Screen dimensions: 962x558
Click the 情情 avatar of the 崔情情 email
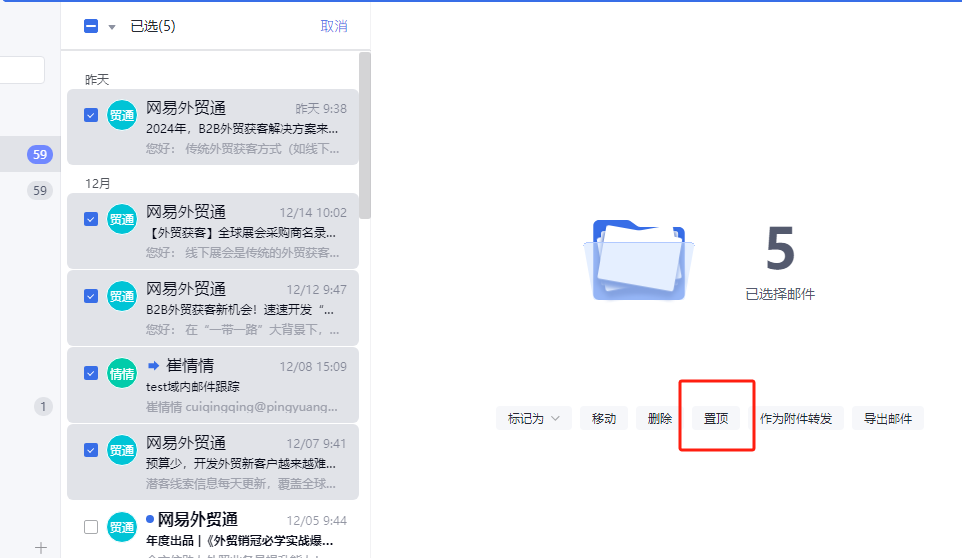pos(122,373)
